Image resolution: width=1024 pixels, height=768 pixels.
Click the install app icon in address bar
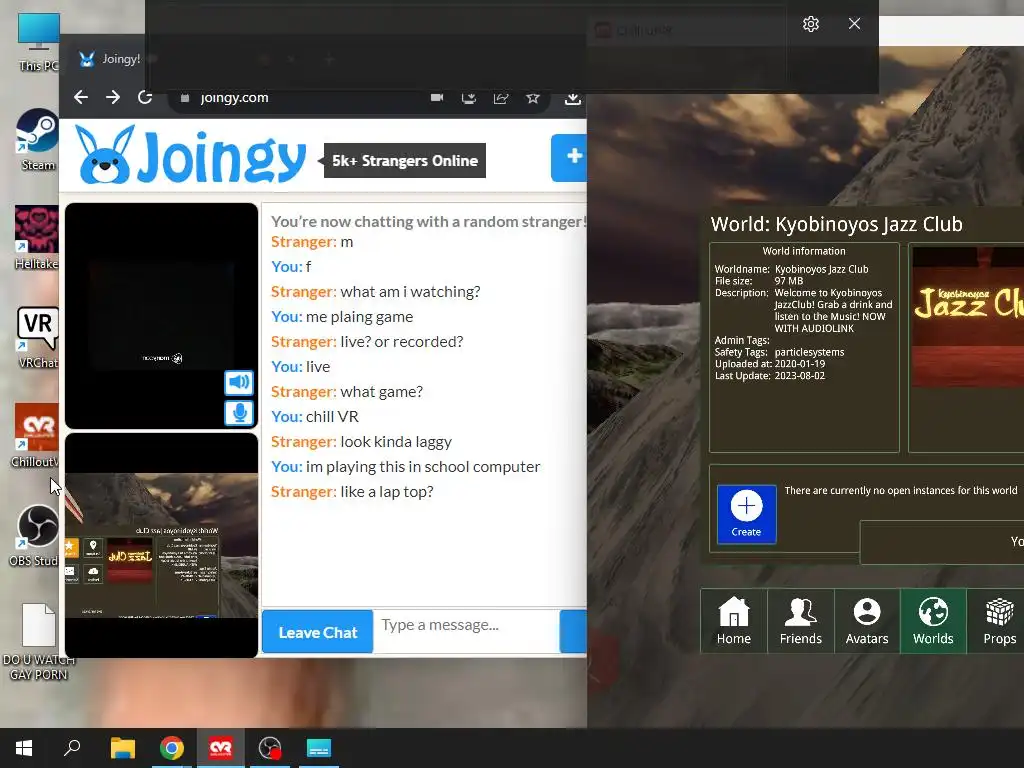click(x=469, y=98)
